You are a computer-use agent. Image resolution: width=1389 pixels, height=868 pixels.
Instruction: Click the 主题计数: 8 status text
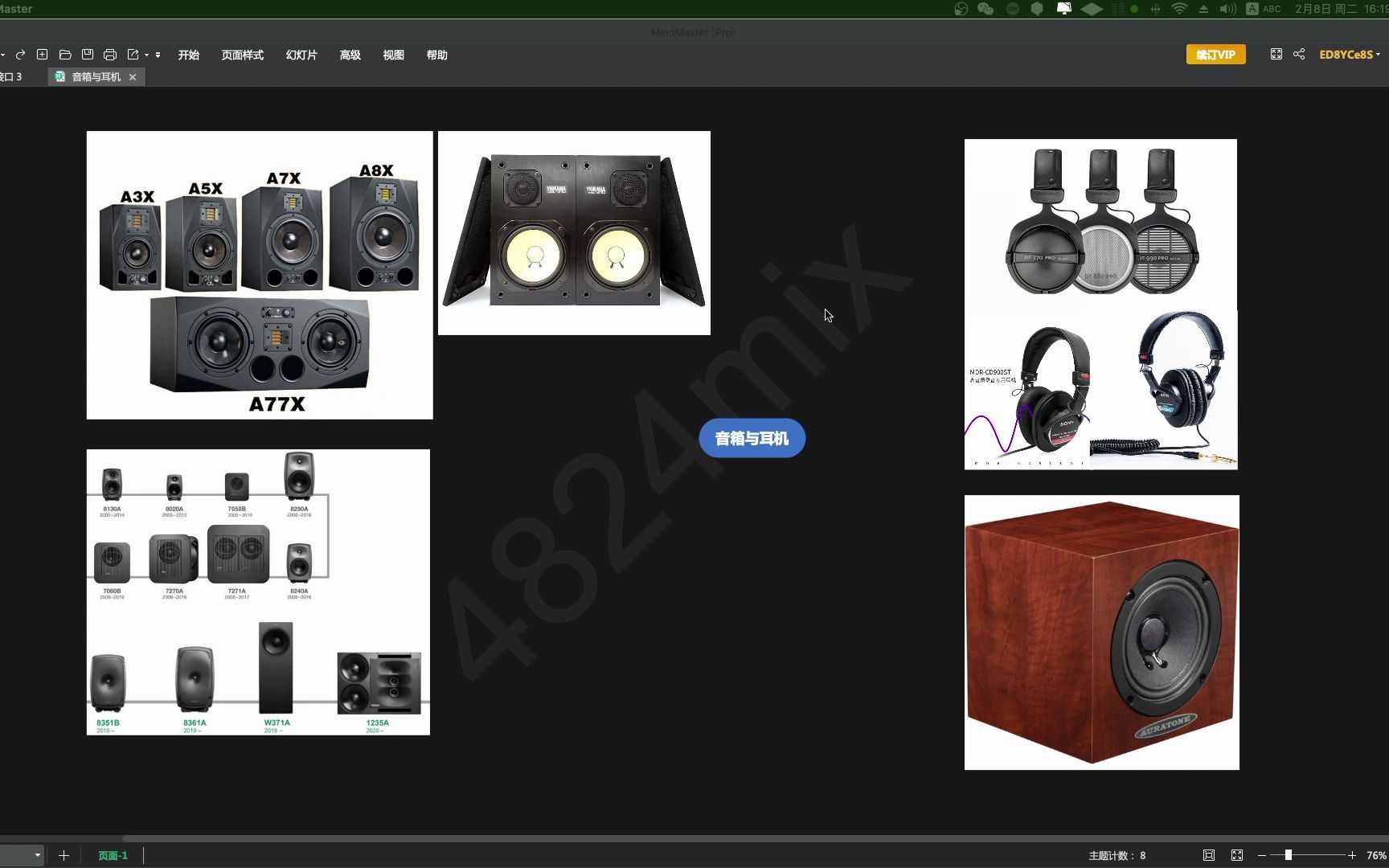tap(1117, 856)
